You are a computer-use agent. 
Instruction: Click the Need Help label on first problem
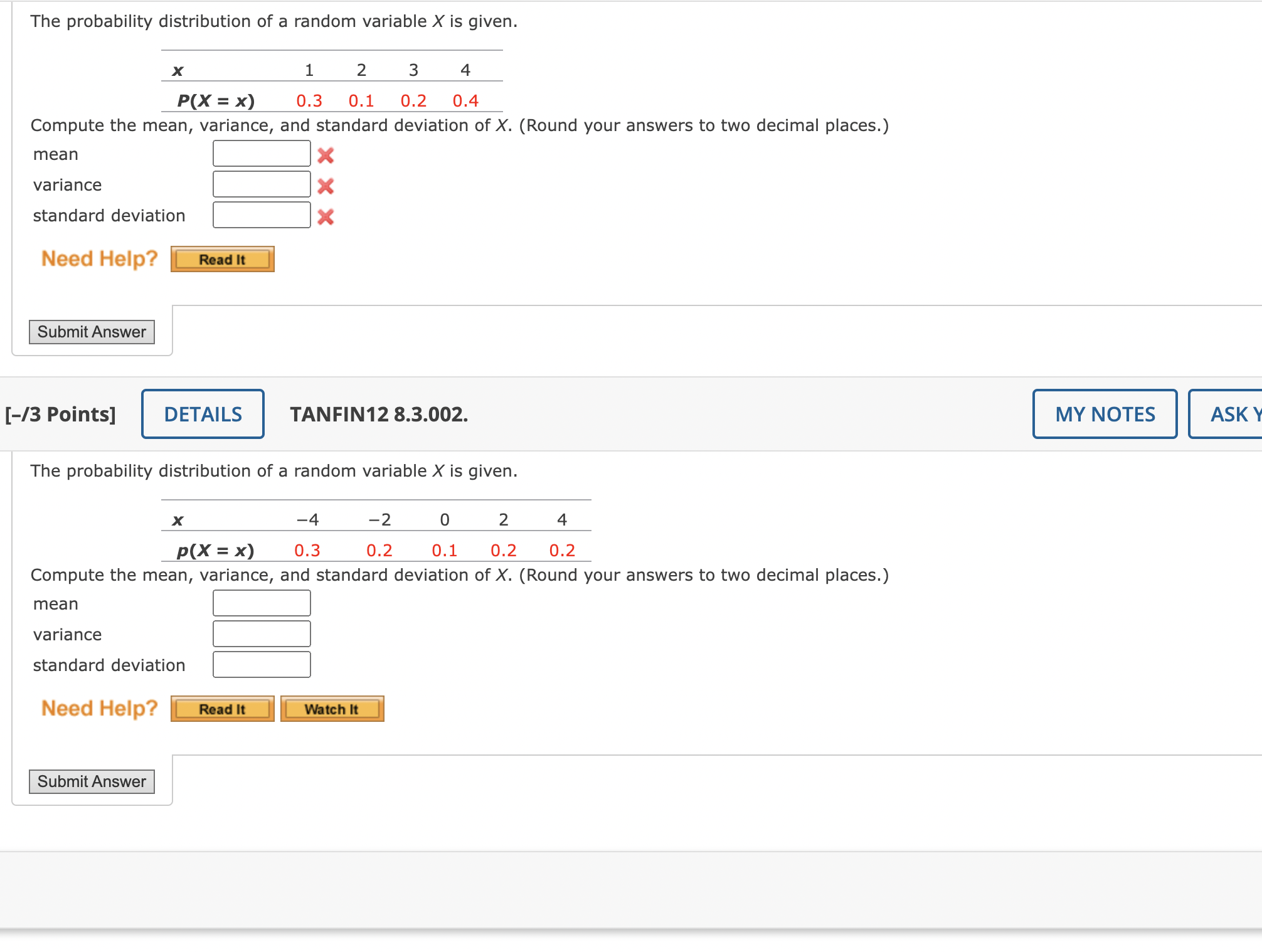click(x=98, y=258)
